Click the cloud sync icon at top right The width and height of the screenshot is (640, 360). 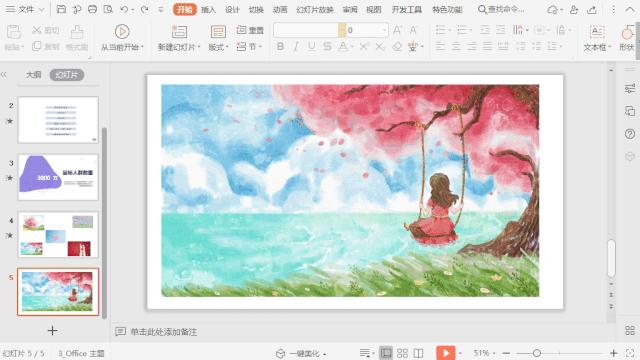(x=552, y=9)
